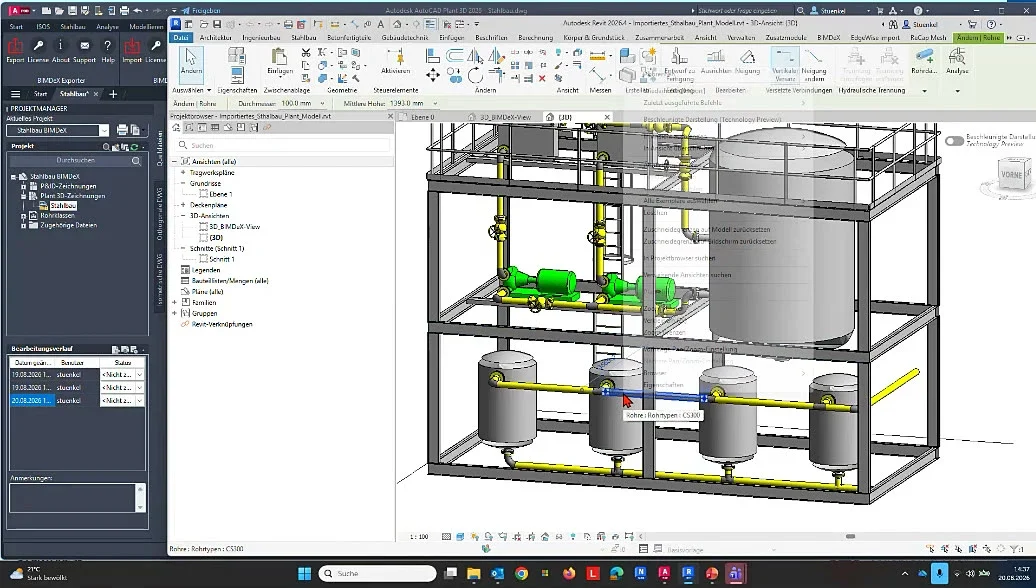The image size is (1036, 588).
Task: Click the Aktivieren pin icon in Steuerelemente
Action: tap(395, 57)
